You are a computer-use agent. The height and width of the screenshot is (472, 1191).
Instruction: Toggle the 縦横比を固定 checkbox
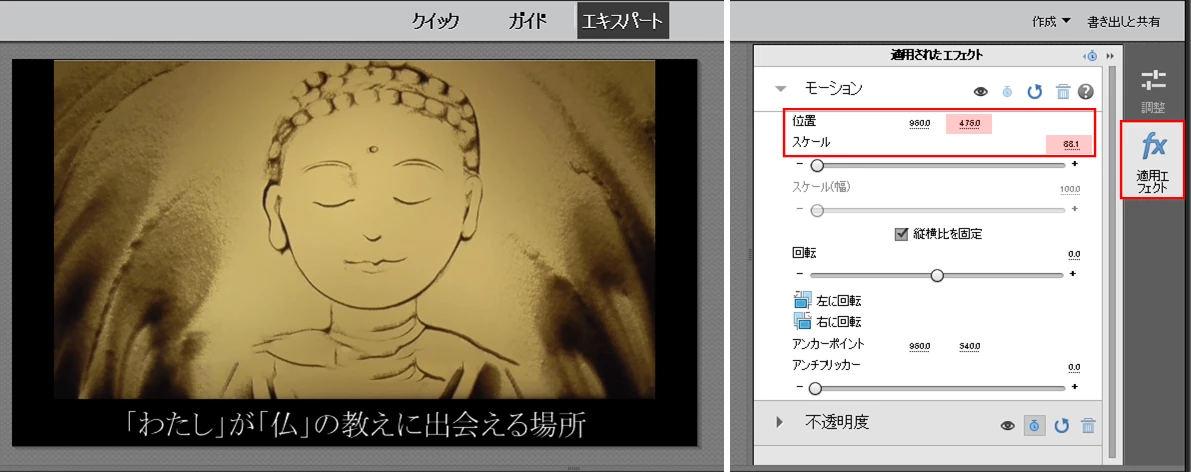[902, 234]
